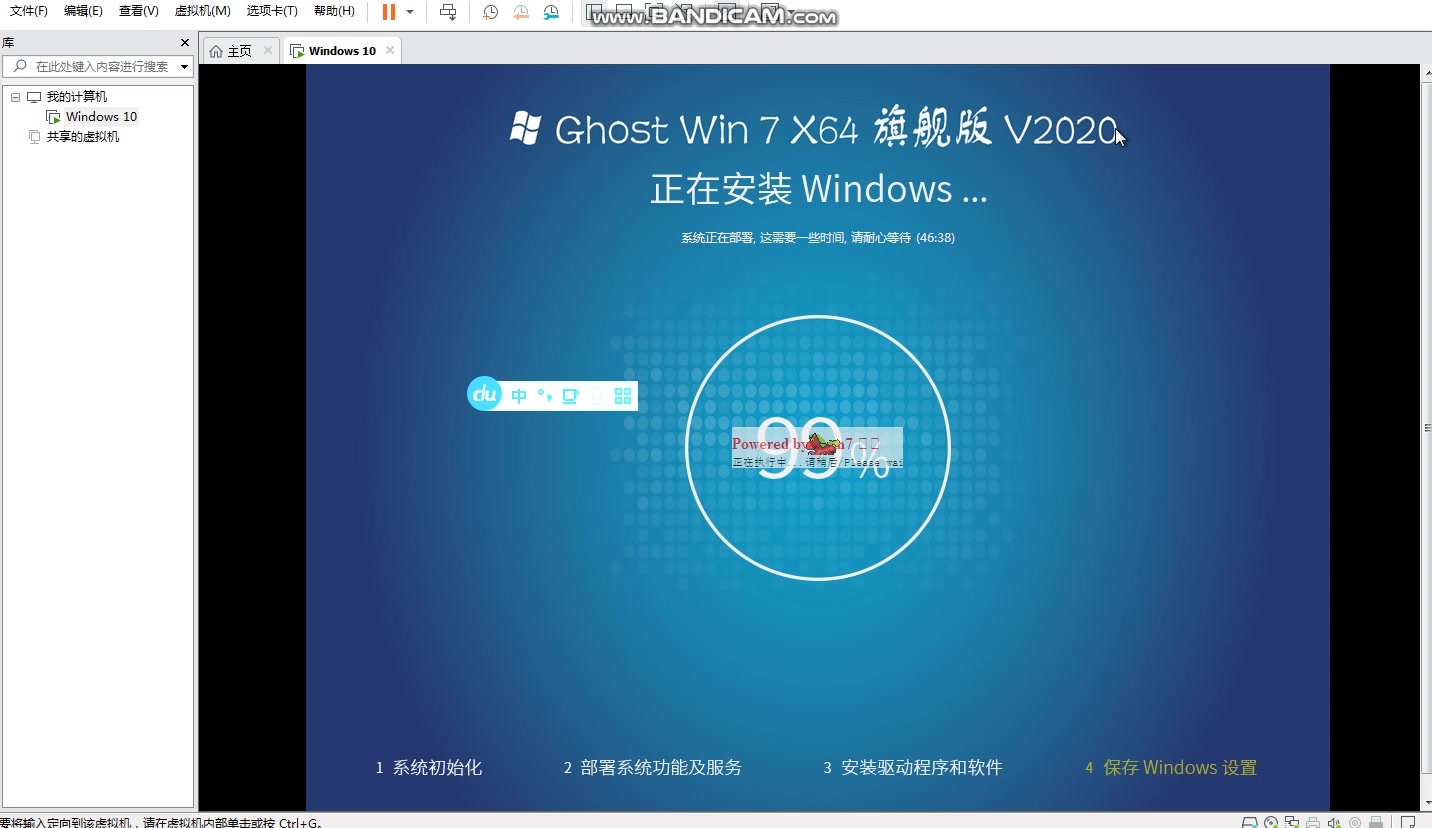Toggle Chinese/English mode on the IME bar

pos(518,396)
